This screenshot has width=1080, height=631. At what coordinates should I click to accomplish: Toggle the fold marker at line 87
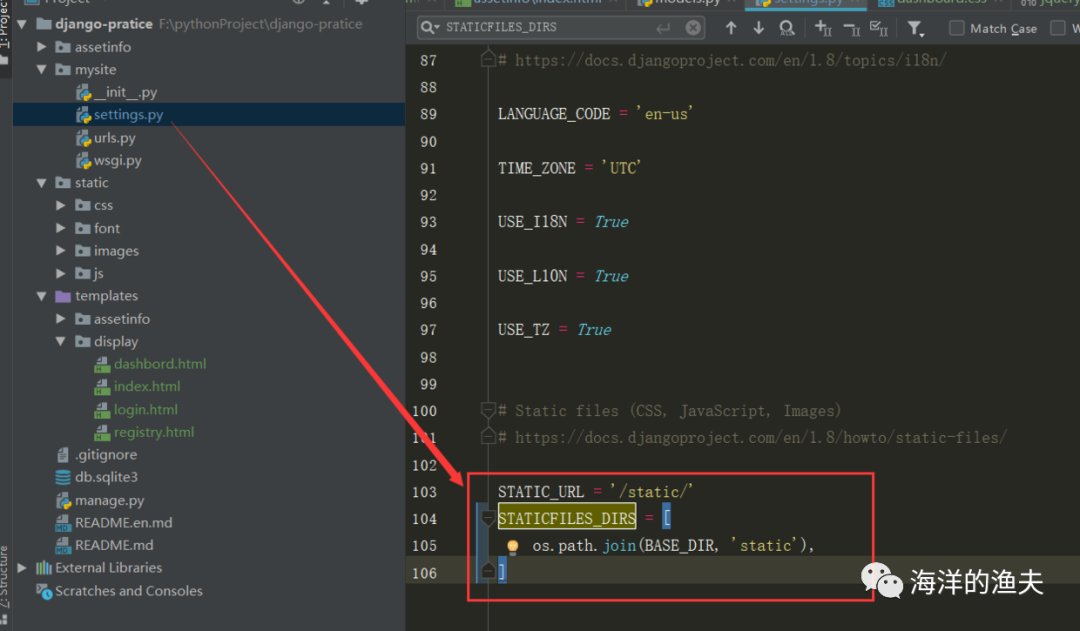(x=488, y=59)
